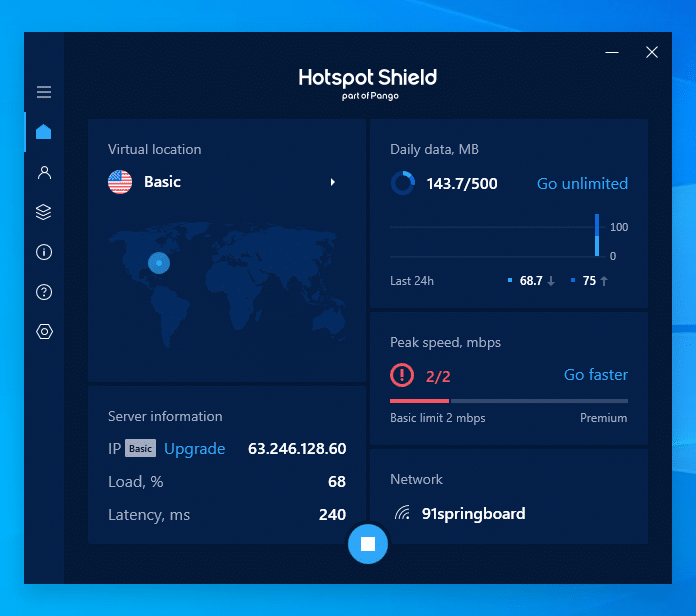Click the Go faster link
Viewport: 696px width, 616px height.
click(595, 375)
